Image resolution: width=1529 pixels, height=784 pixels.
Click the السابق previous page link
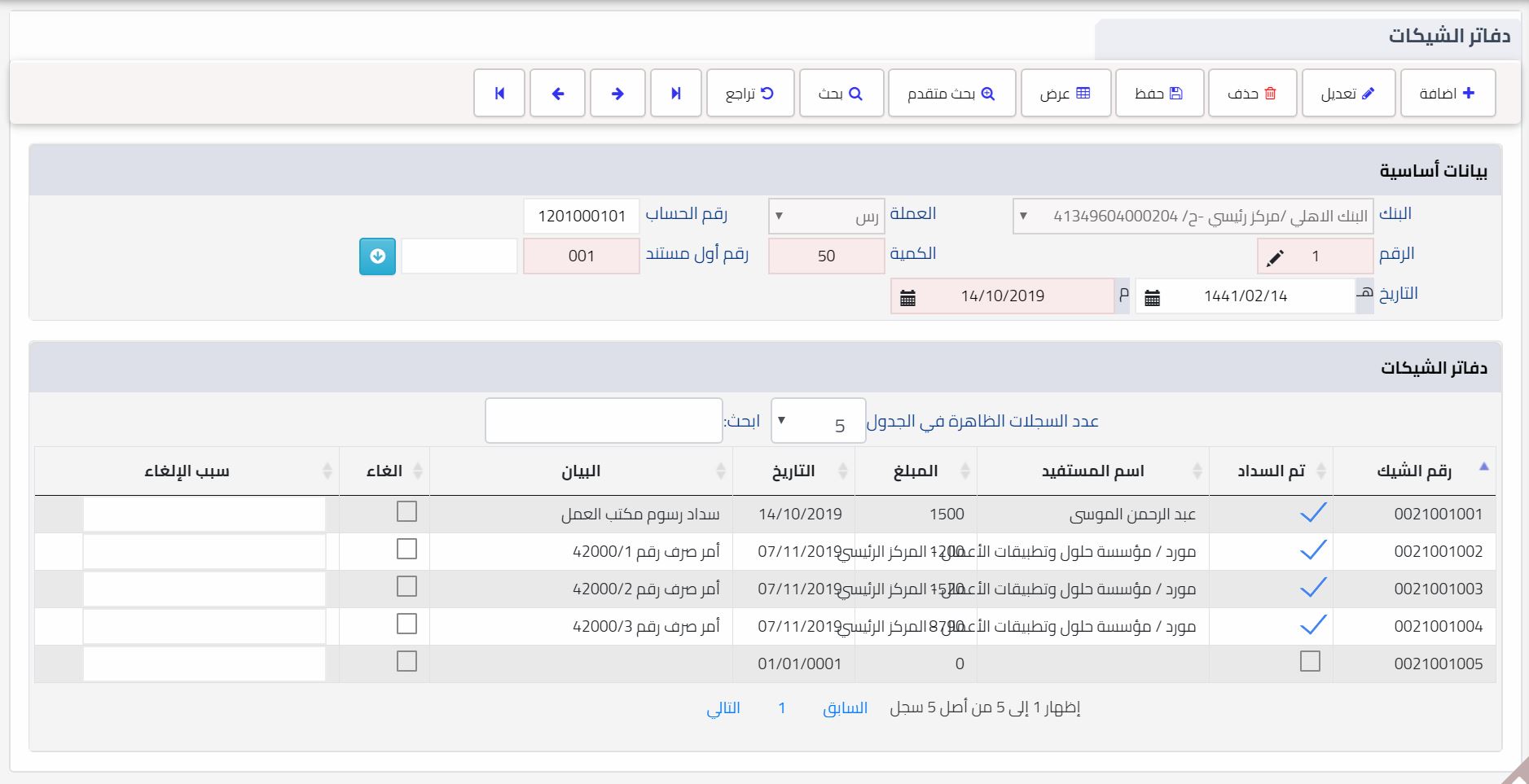pos(845,708)
